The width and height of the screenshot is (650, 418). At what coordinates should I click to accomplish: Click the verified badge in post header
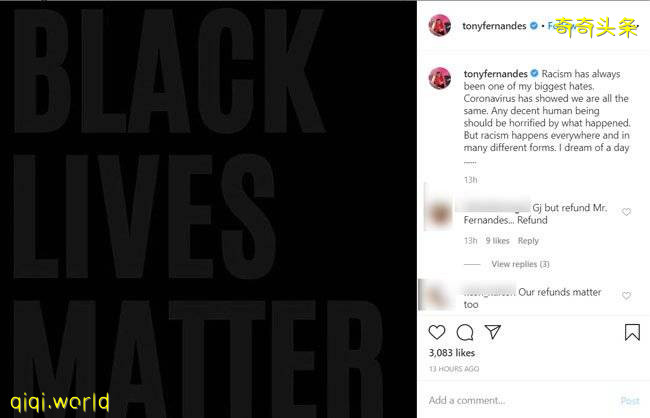coord(534,26)
